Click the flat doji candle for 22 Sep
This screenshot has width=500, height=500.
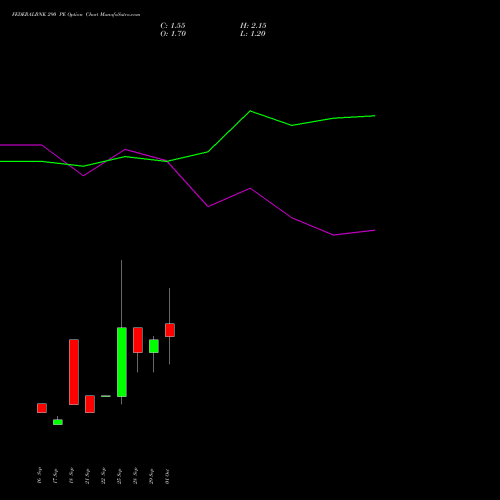point(106,396)
